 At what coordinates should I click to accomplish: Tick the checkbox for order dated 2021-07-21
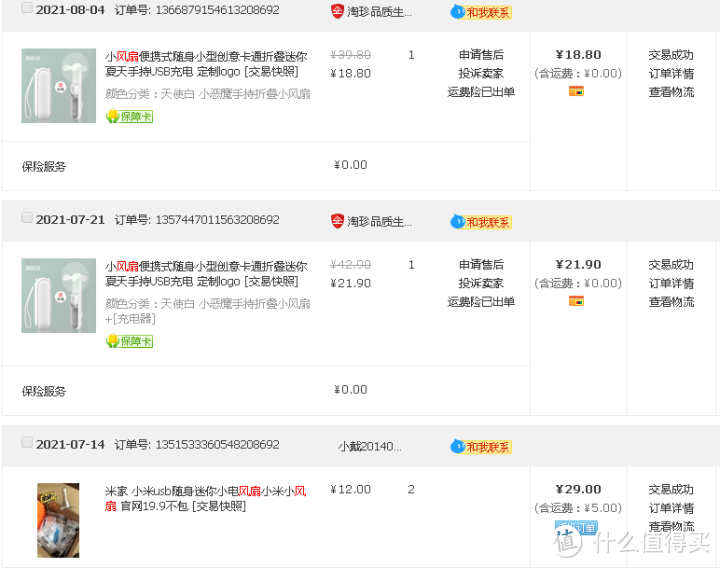coord(27,217)
